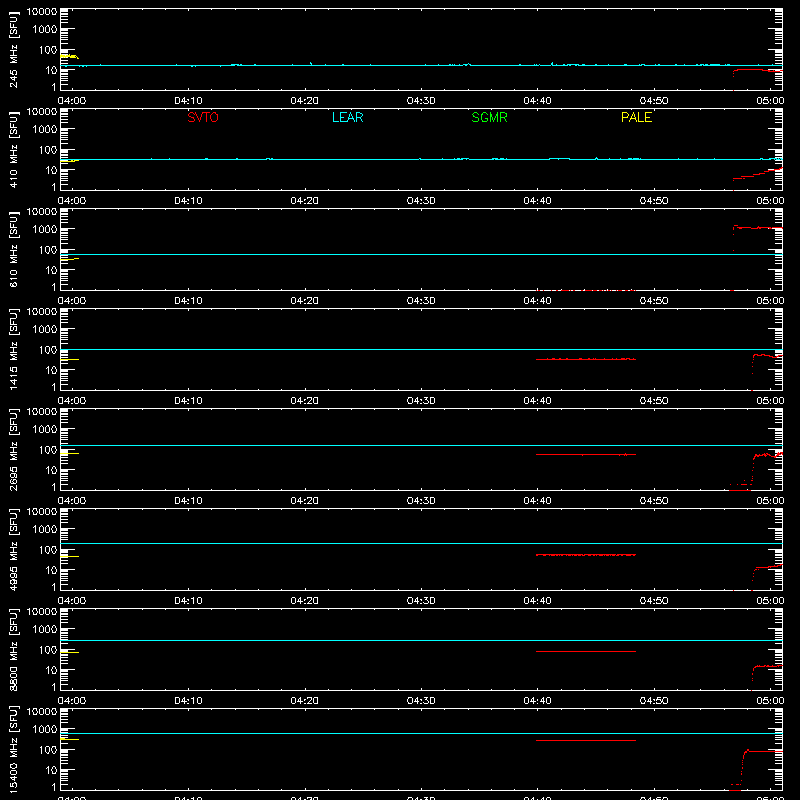Click yellow PALE segment in 15400 MHz plot
Viewport: 800px width, 800px height.
[69, 739]
